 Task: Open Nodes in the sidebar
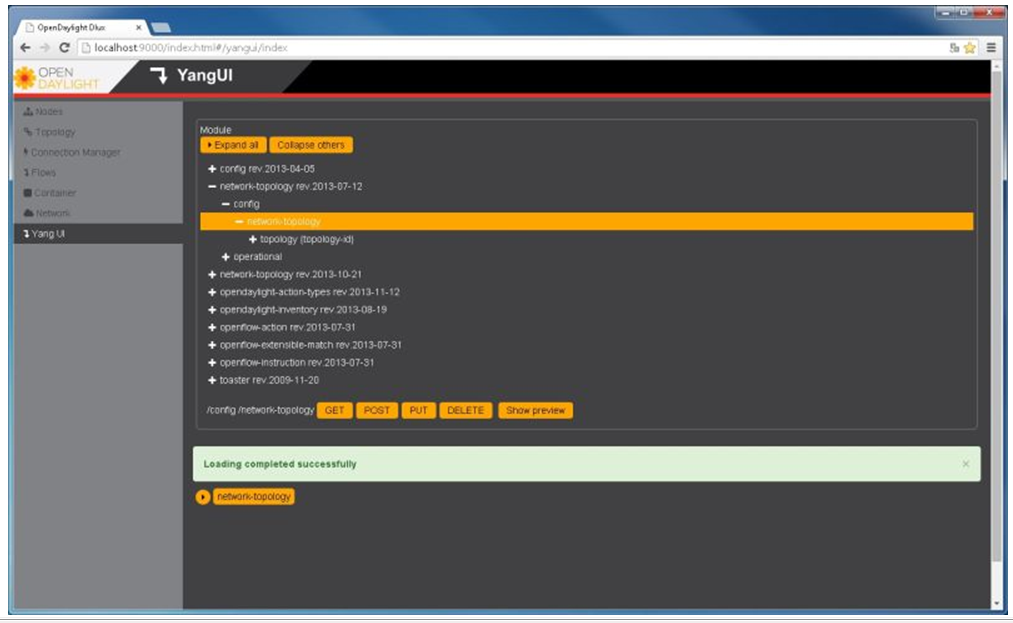point(43,112)
